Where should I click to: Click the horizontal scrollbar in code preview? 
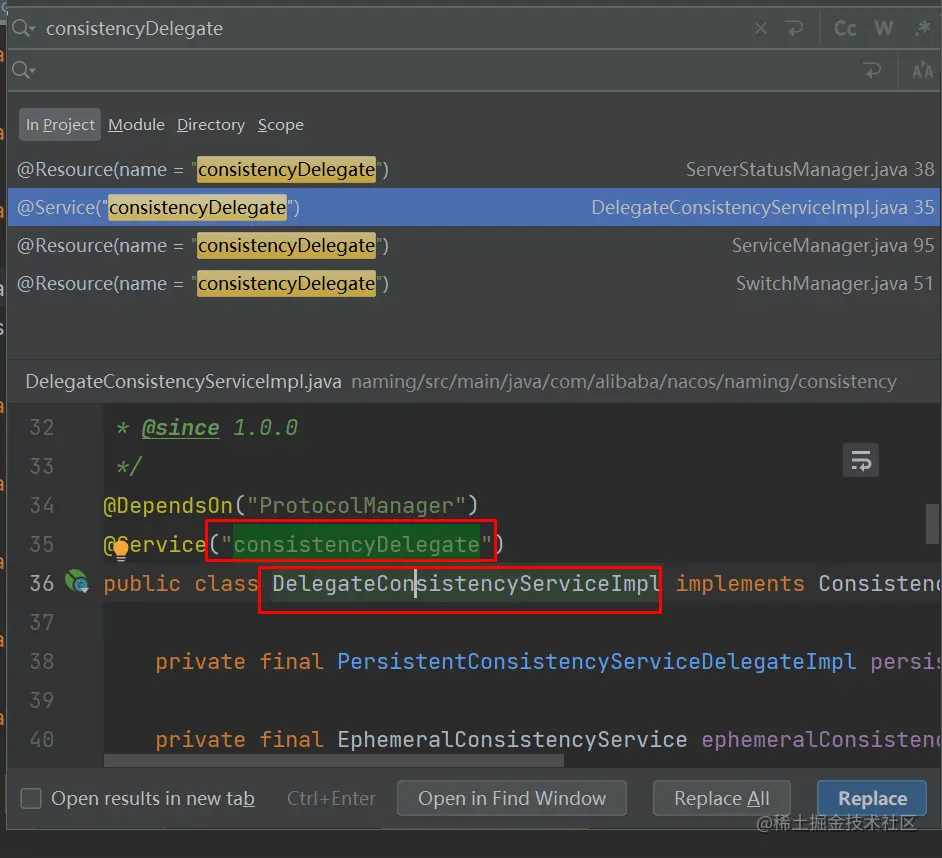click(333, 761)
